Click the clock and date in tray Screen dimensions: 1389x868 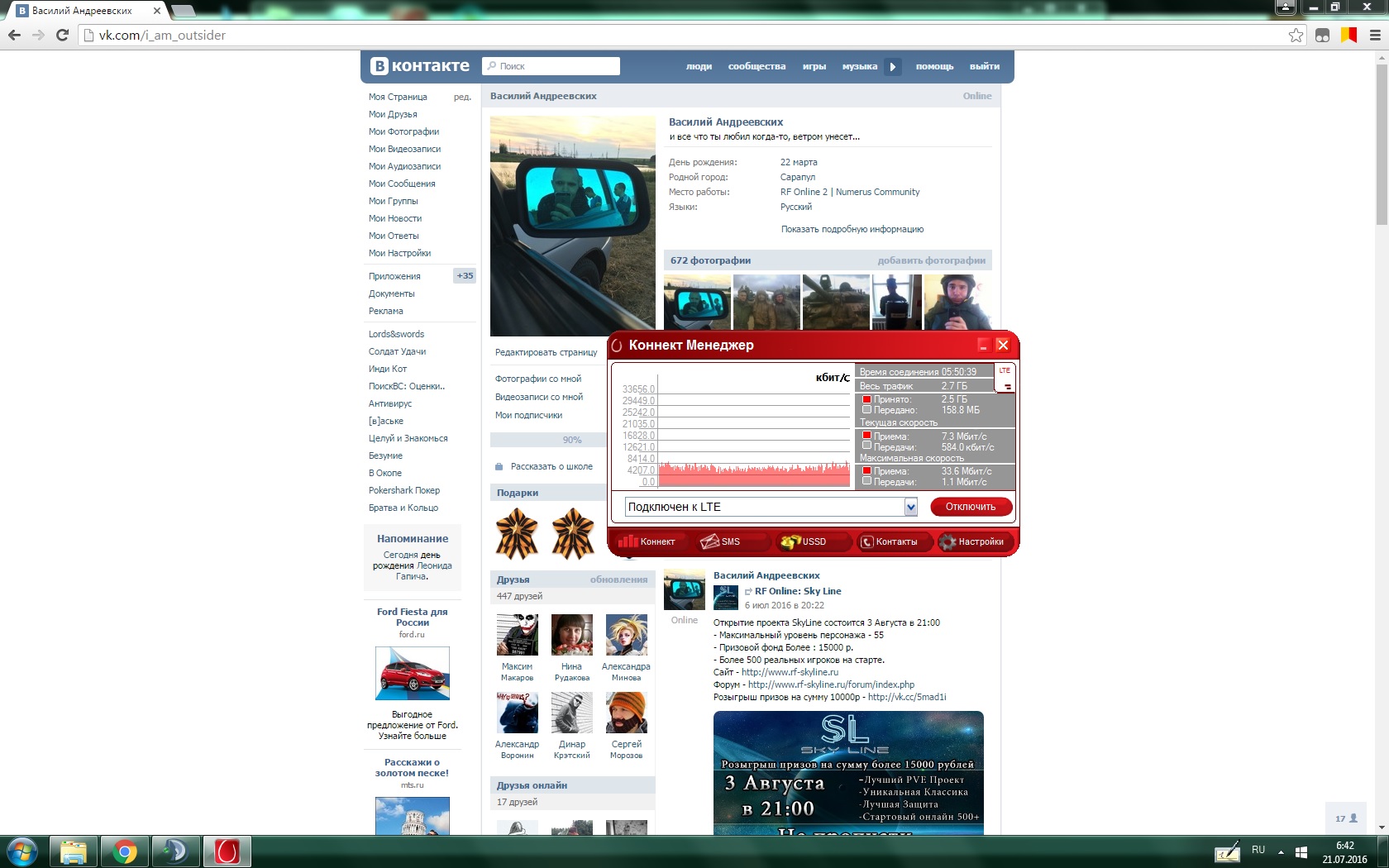tap(1345, 852)
